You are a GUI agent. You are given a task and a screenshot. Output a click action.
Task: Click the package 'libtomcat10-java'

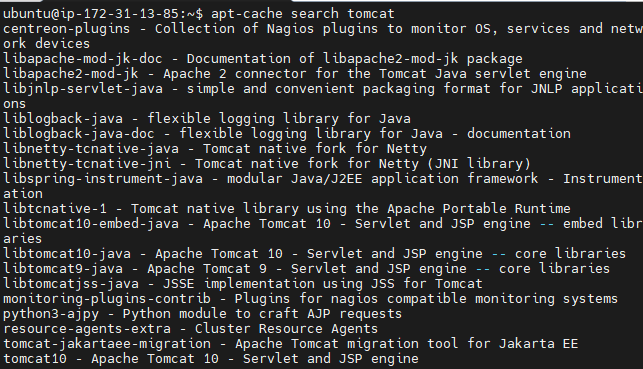click(x=67, y=254)
